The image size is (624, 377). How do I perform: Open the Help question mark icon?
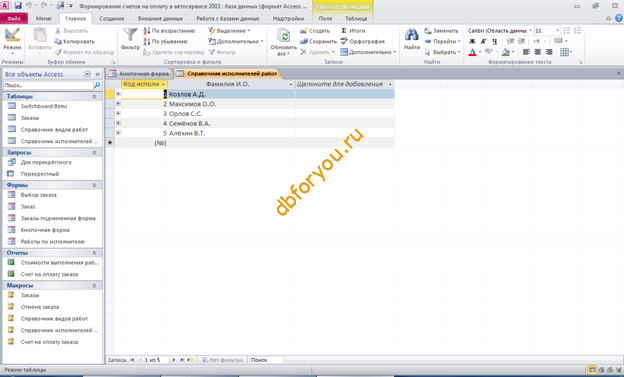point(618,18)
